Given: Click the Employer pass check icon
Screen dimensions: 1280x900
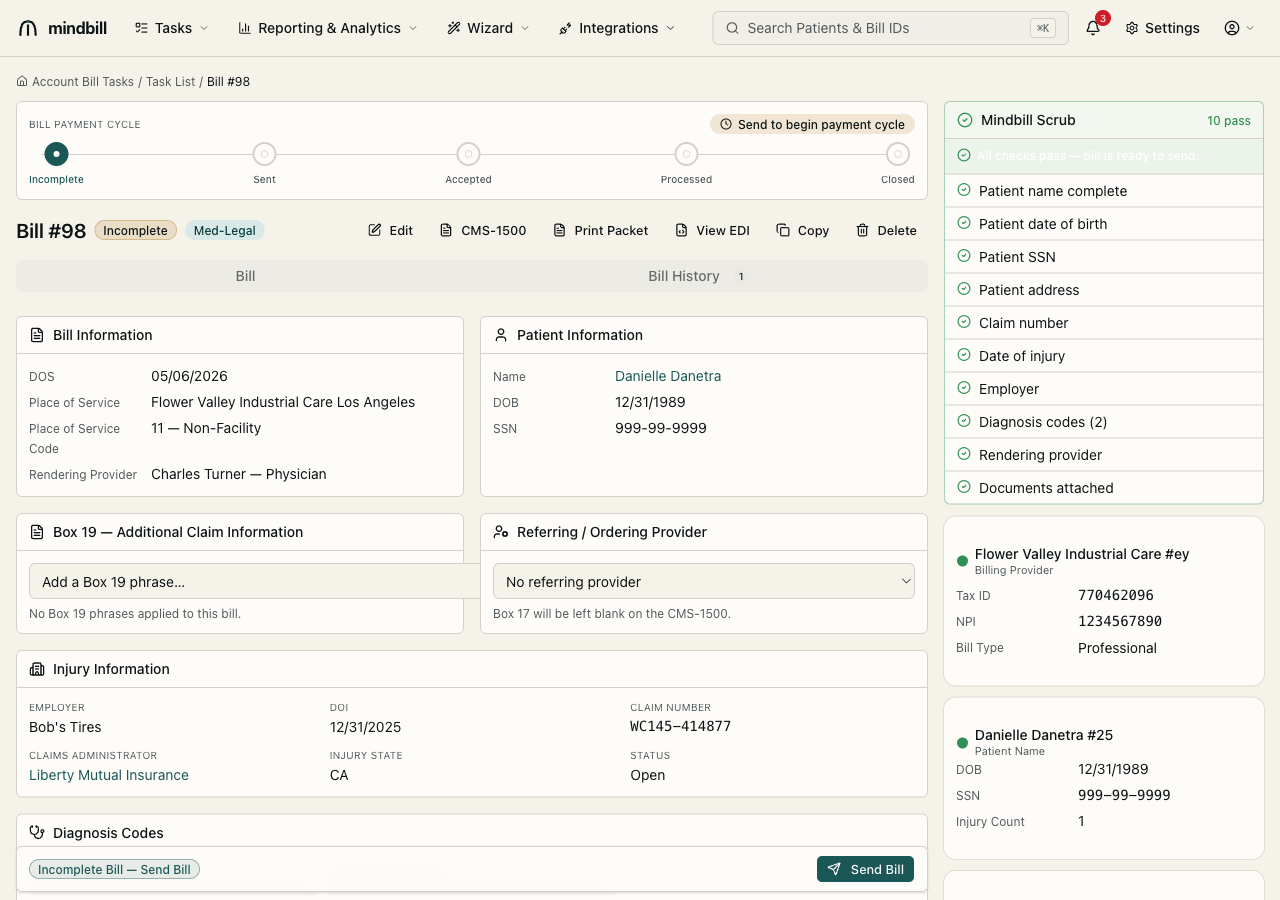Looking at the screenshot, I should pos(964,388).
